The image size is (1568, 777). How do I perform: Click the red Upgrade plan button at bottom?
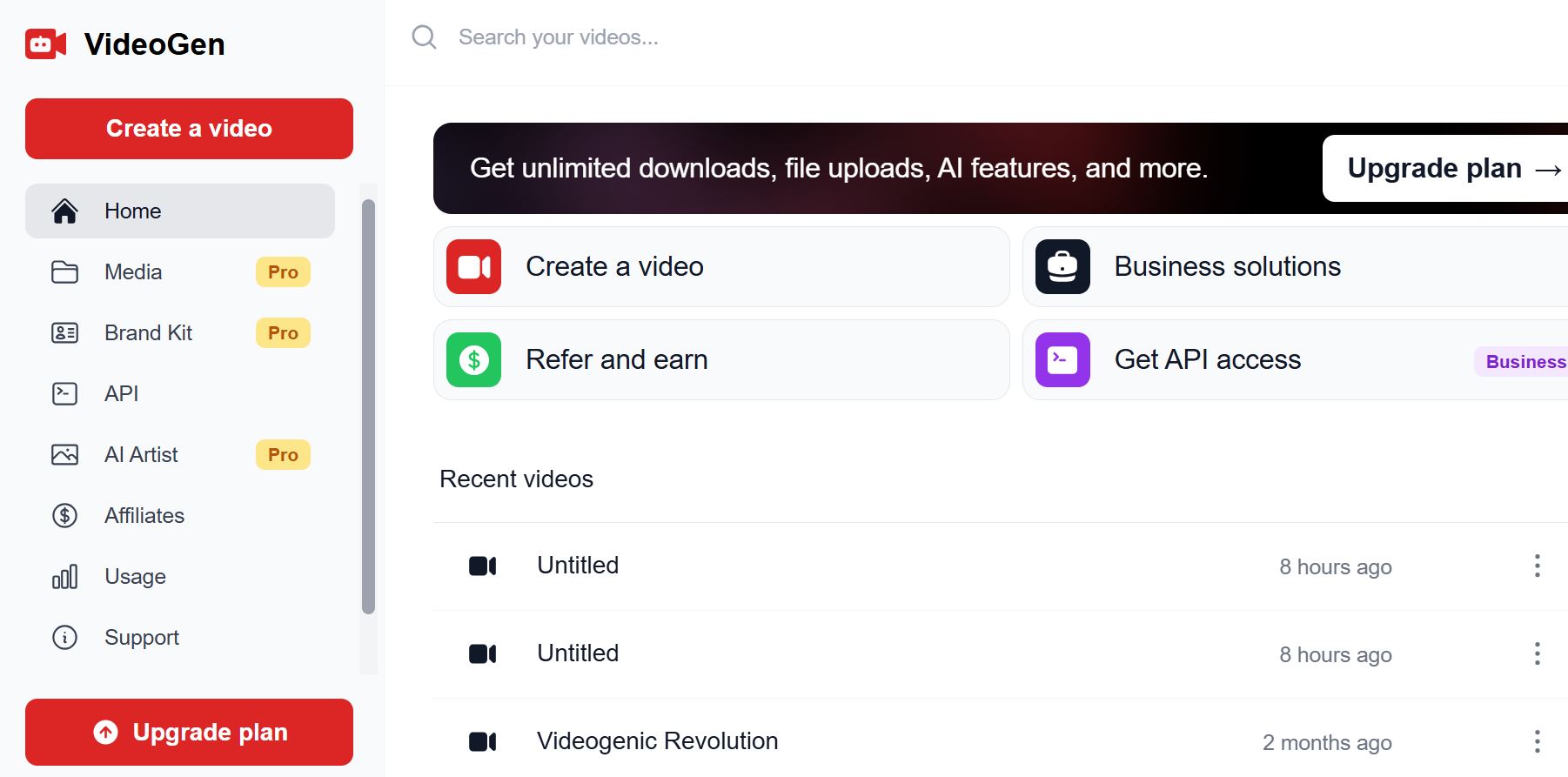point(189,732)
